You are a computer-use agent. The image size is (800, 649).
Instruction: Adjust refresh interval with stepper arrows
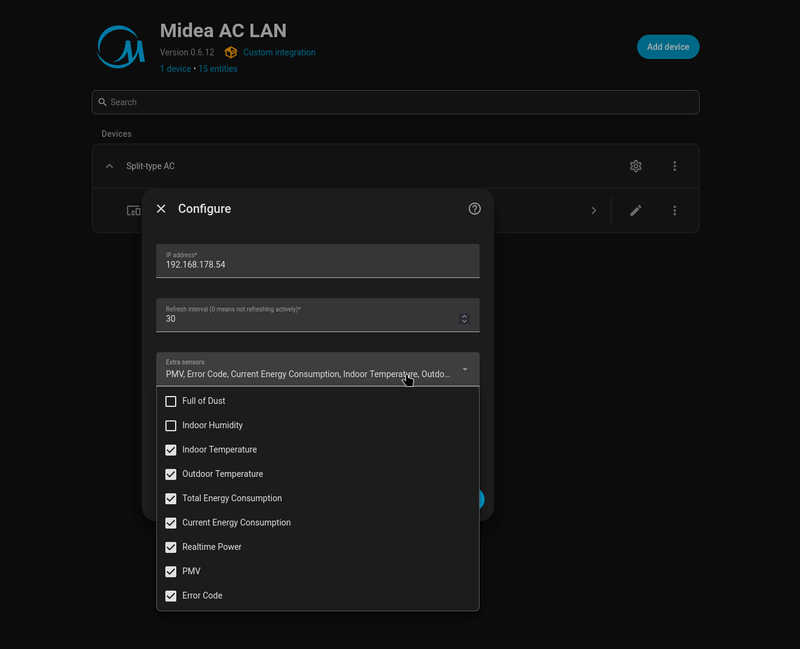(464, 319)
